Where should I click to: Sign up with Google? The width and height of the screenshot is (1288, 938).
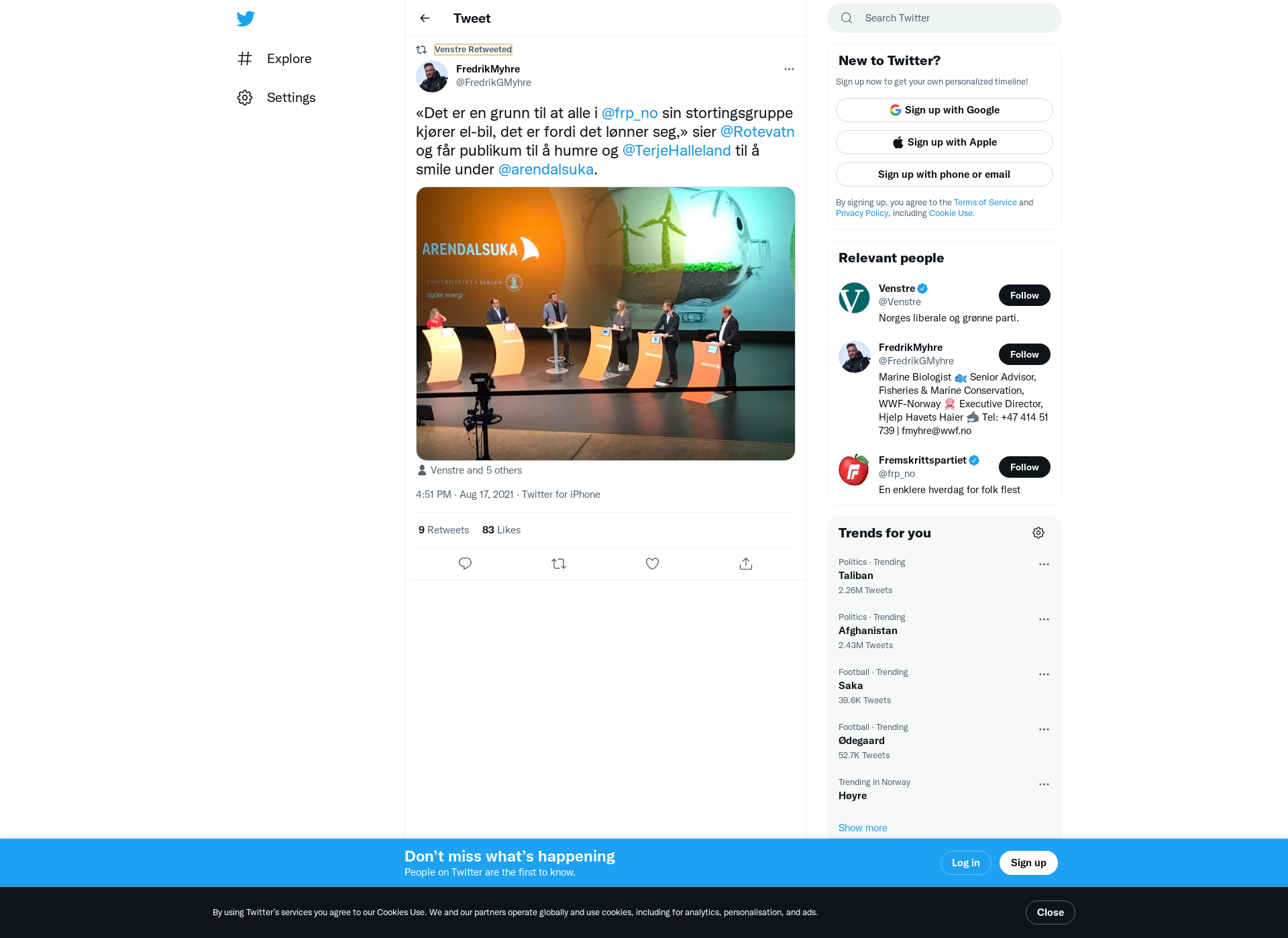click(944, 110)
